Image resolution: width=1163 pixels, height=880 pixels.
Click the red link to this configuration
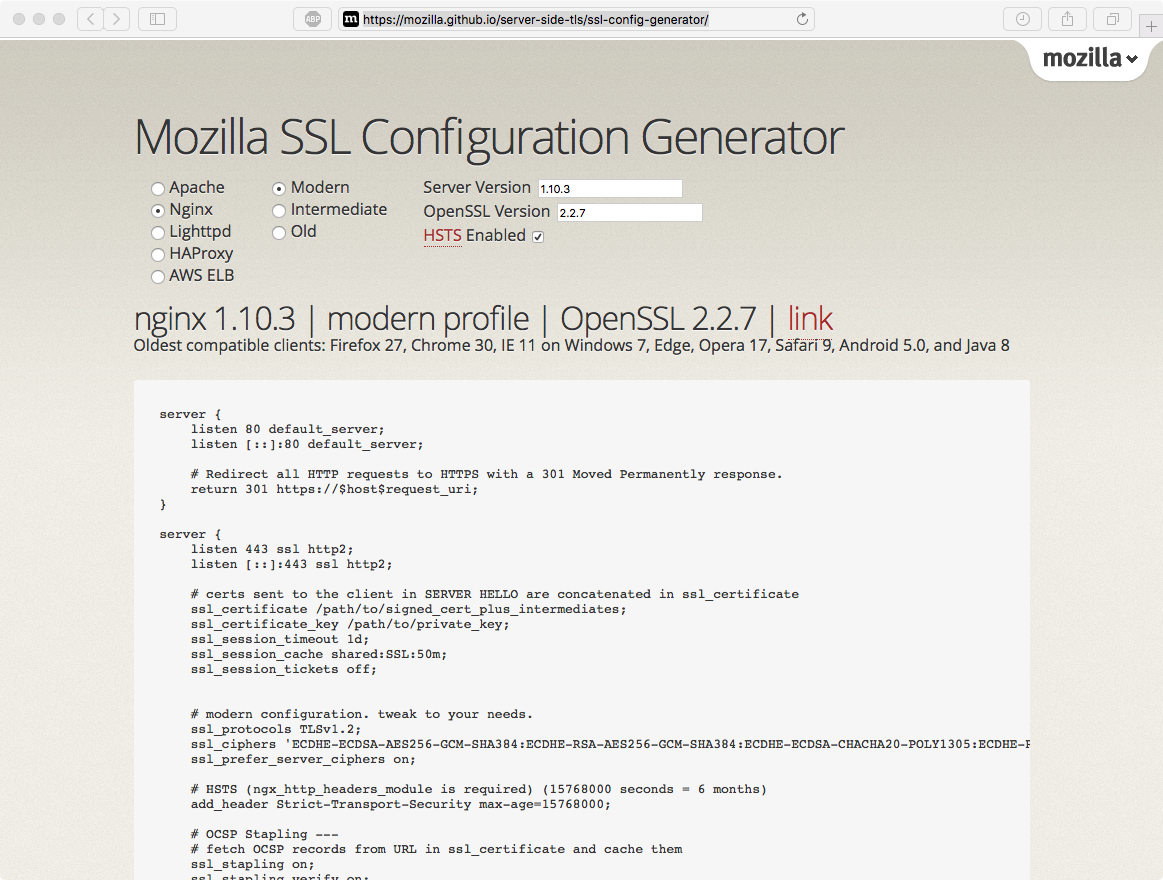810,318
